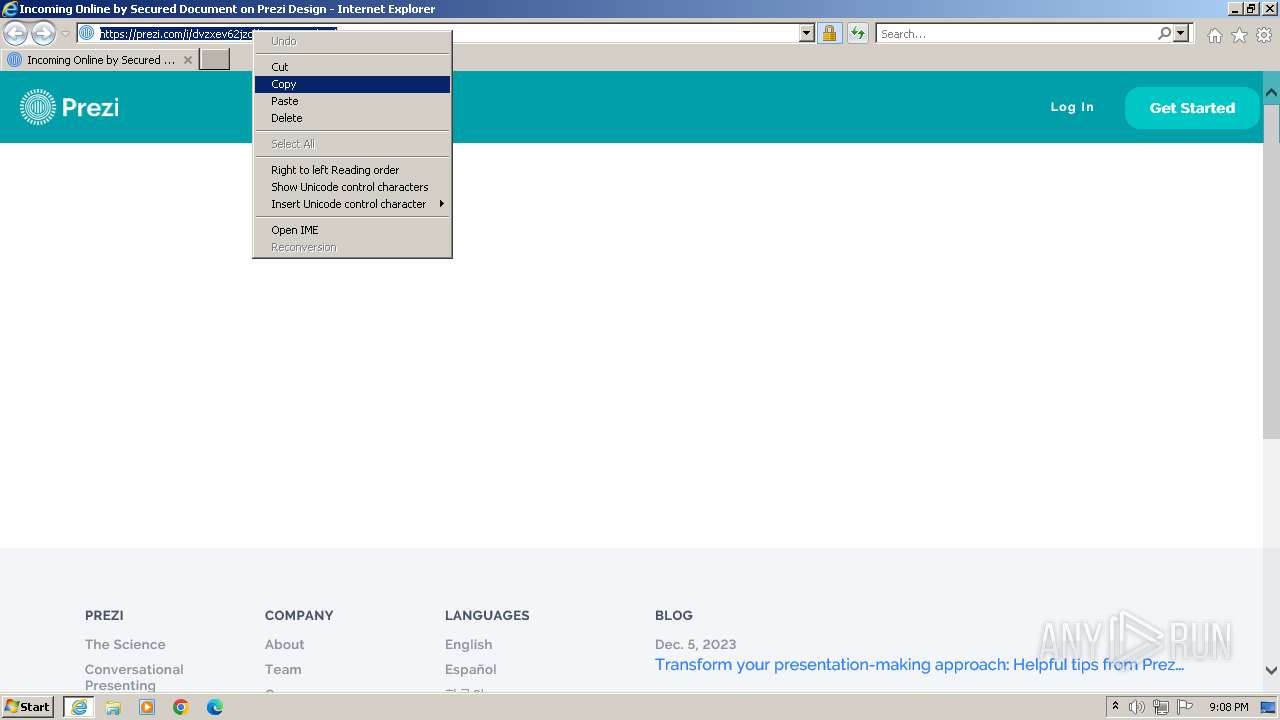1280x720 pixels.
Task: Select Open IME menu entry
Action: tap(352, 230)
